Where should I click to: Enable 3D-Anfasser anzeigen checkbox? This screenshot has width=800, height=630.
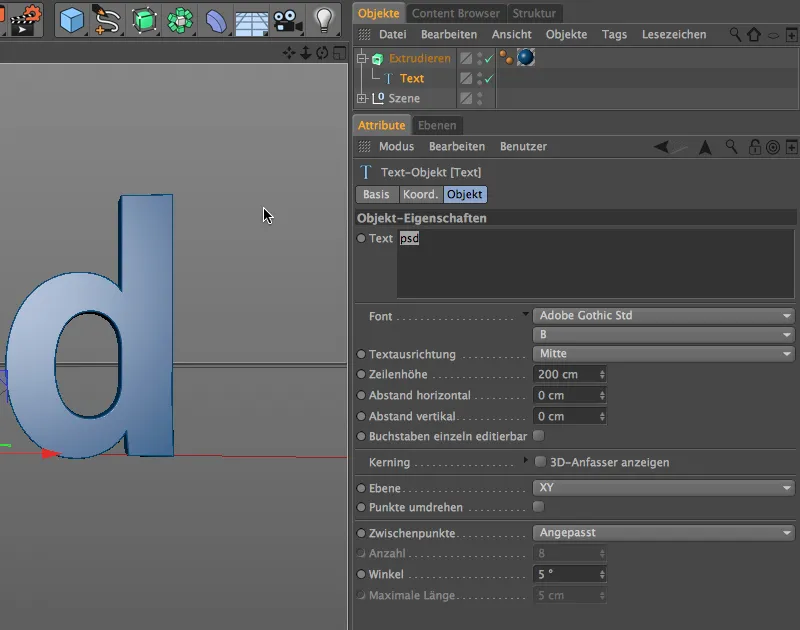(x=540, y=462)
